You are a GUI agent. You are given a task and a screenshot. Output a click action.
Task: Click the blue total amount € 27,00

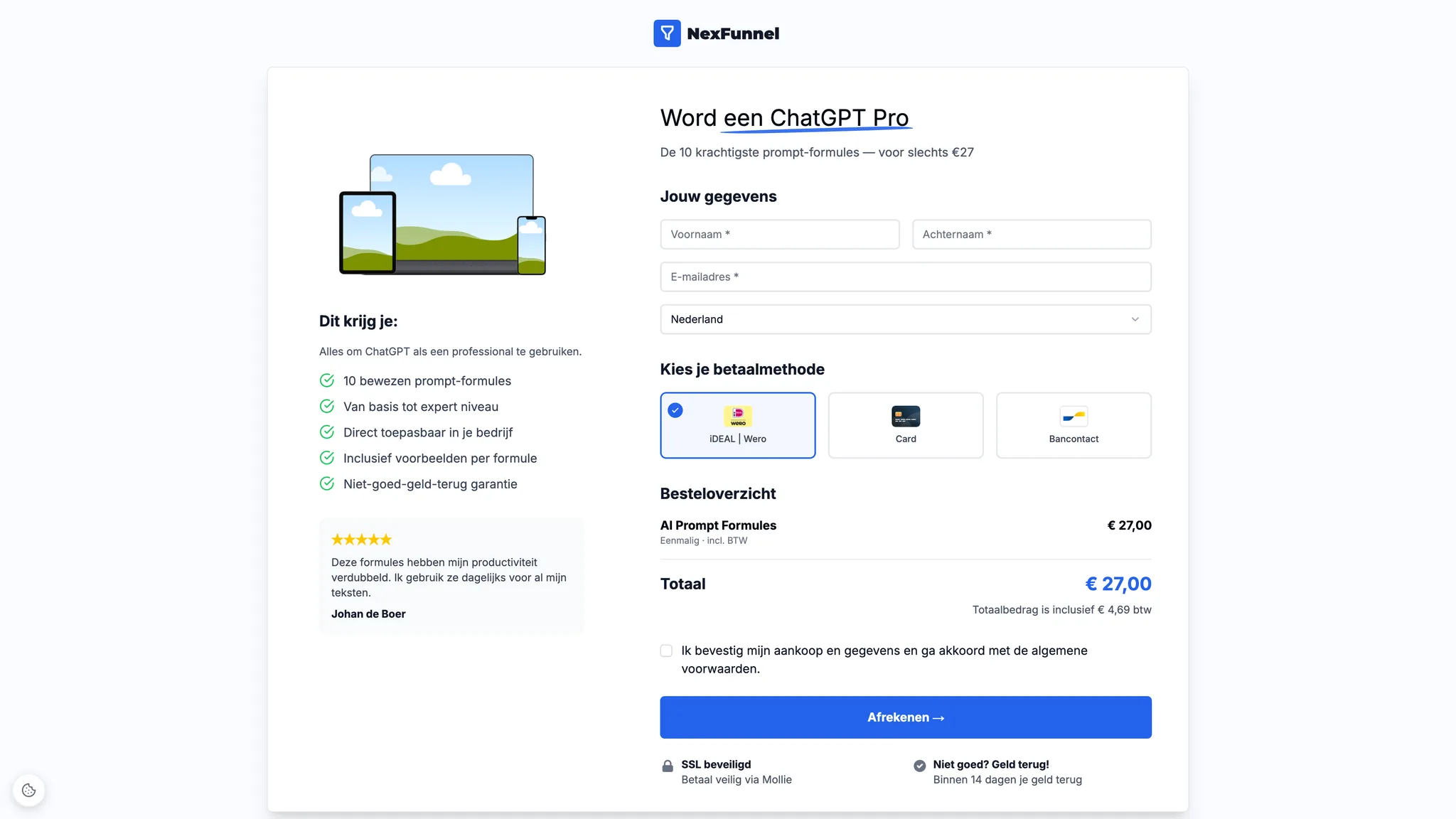point(1118,584)
